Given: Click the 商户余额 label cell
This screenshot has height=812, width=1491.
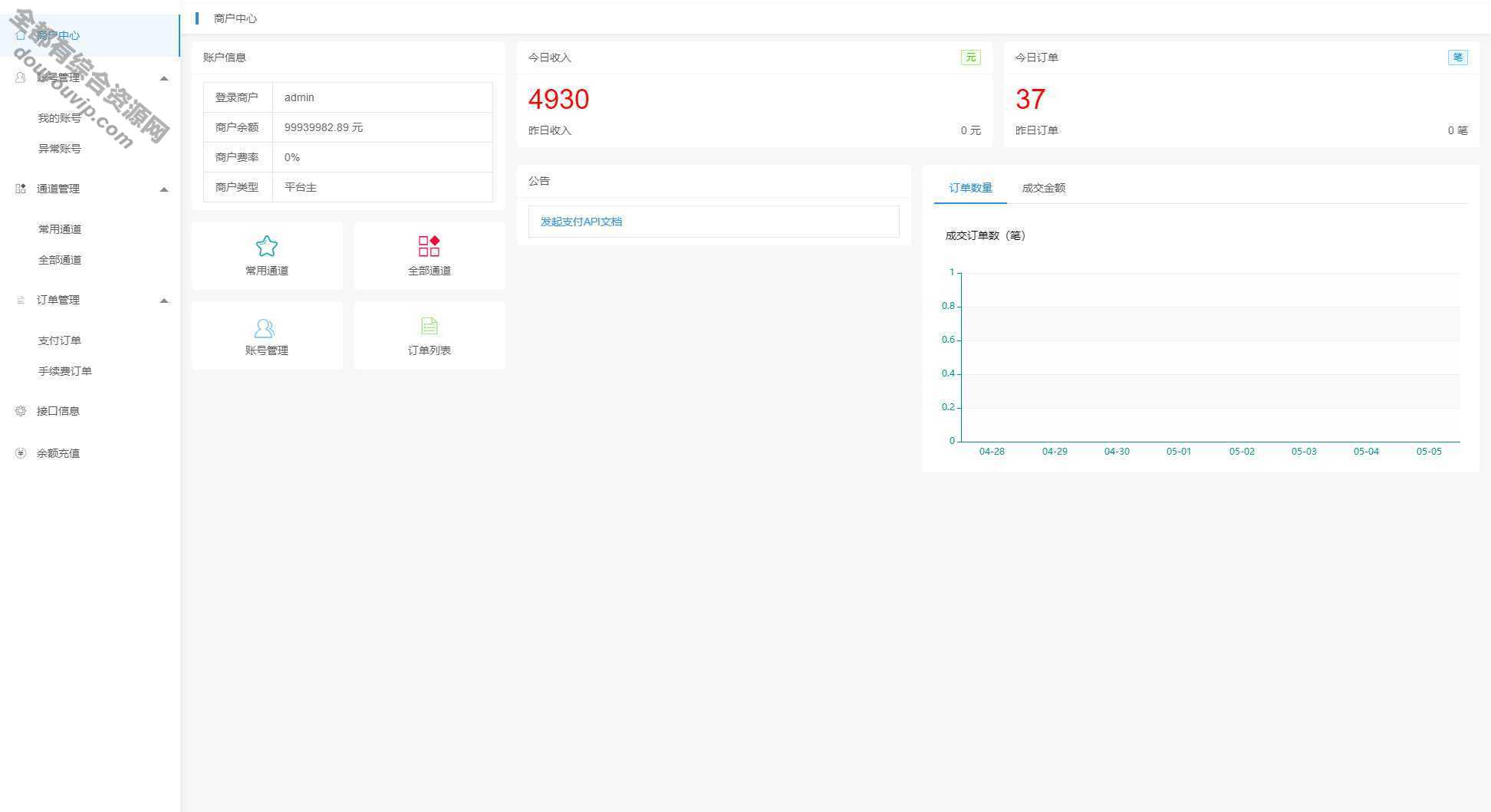Looking at the screenshot, I should point(238,127).
